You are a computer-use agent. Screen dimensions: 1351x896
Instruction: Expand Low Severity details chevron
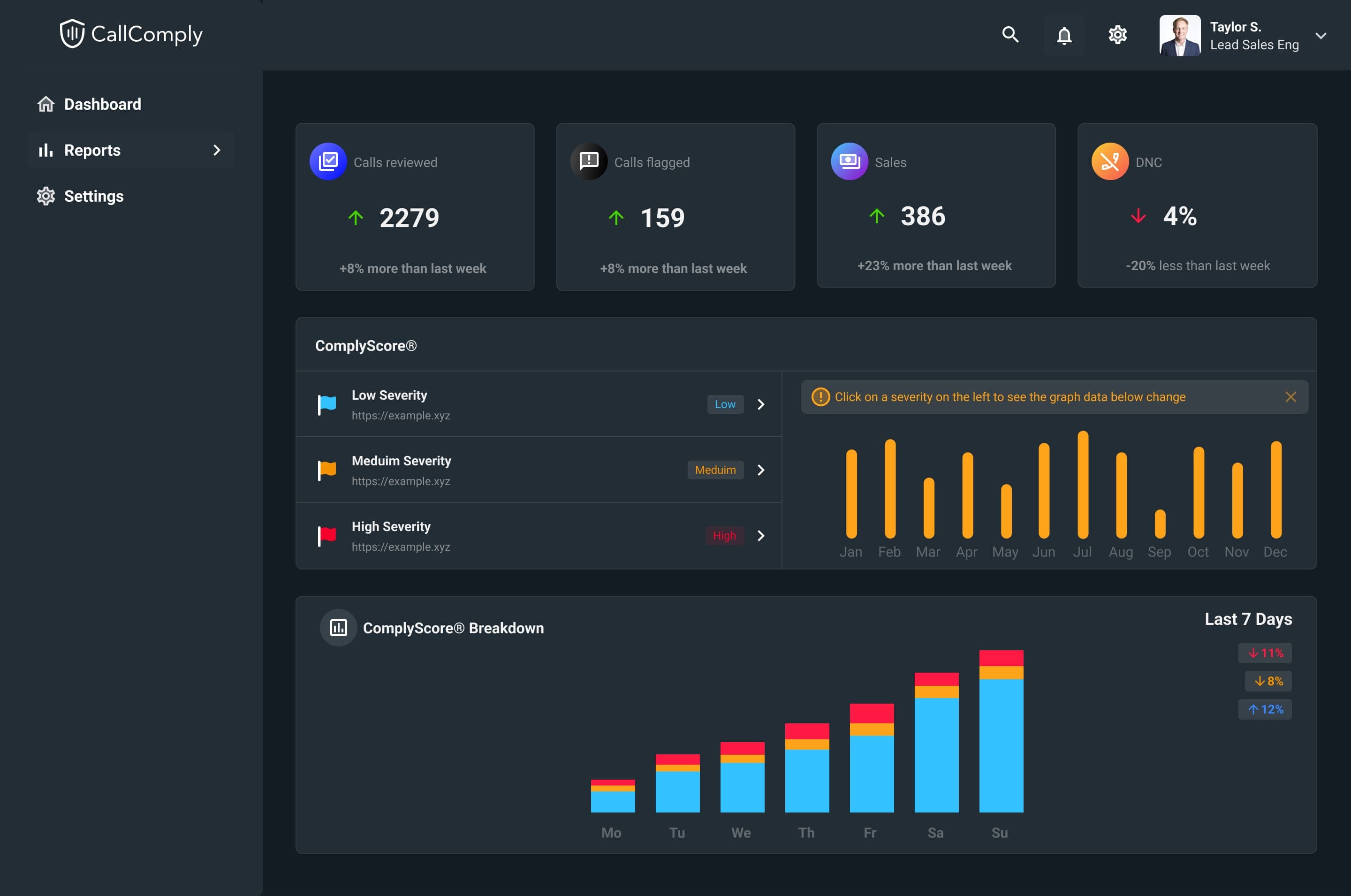click(x=761, y=404)
